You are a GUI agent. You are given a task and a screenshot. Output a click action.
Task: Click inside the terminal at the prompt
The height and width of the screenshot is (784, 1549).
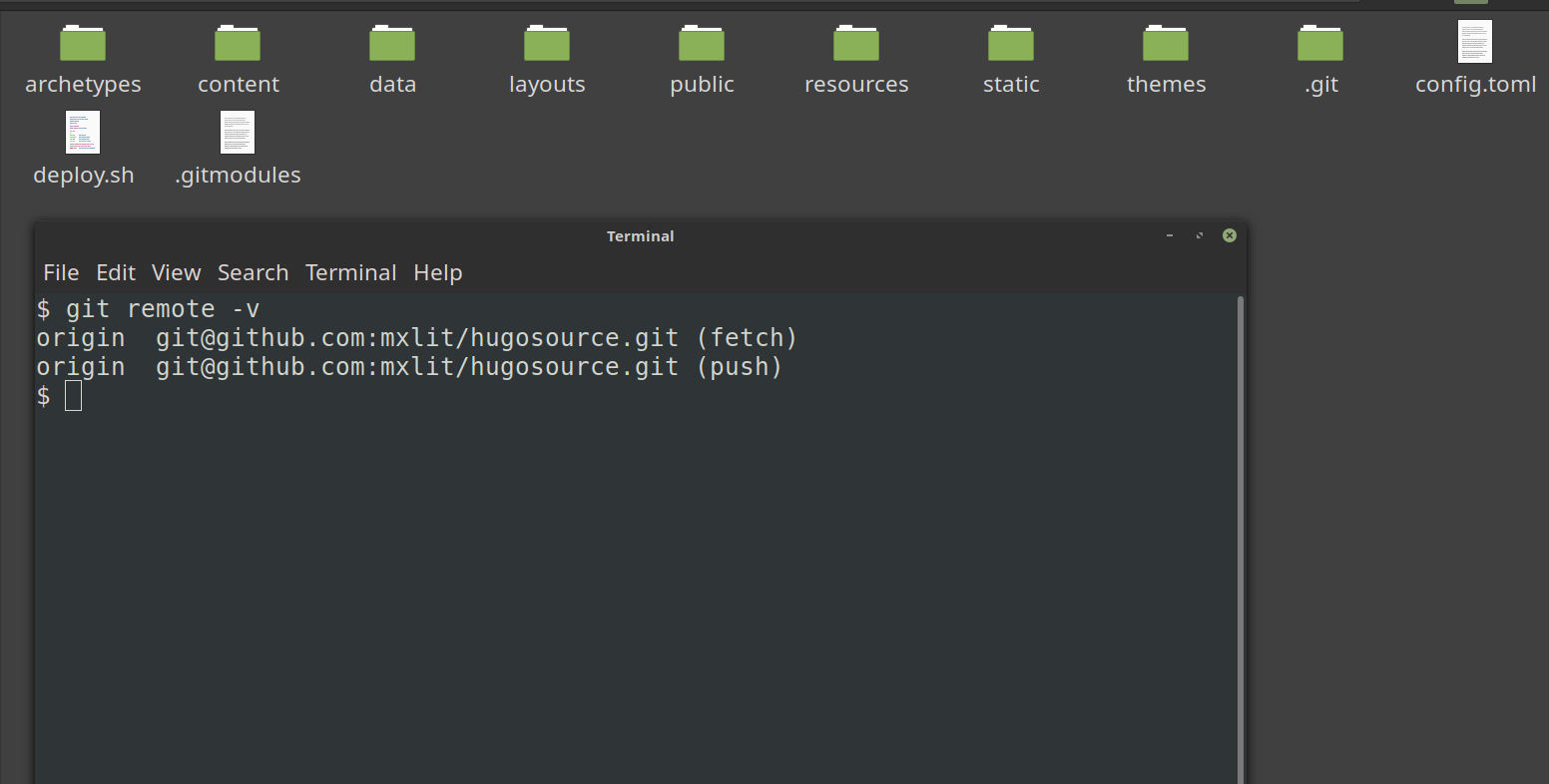coord(73,396)
